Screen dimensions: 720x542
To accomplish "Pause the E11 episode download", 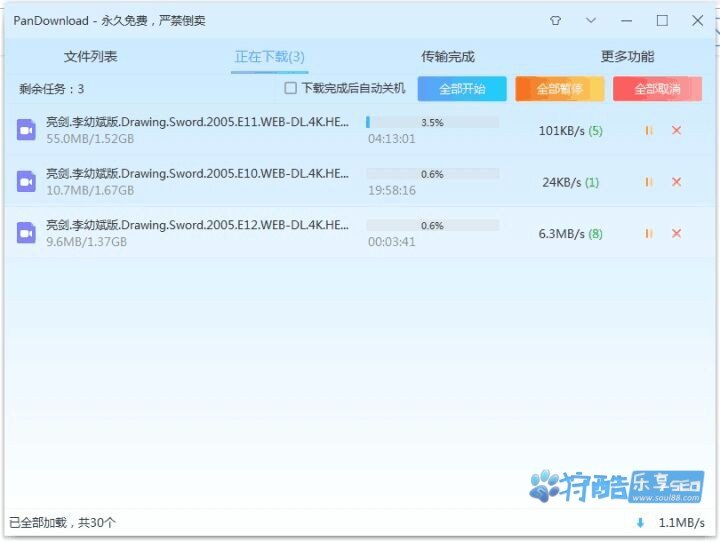I will 649,131.
